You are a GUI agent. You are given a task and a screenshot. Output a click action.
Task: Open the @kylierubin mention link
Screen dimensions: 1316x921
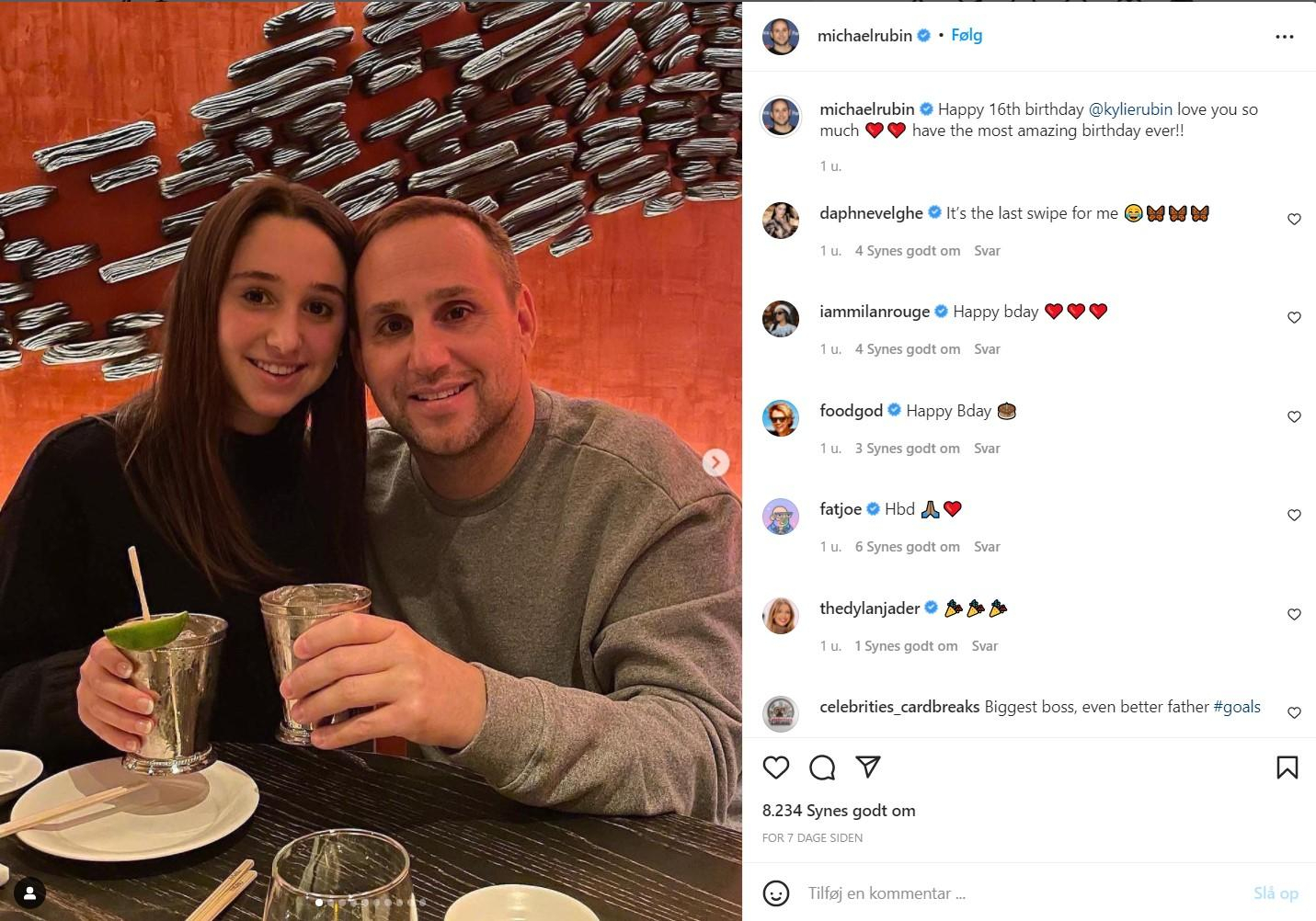click(1130, 109)
